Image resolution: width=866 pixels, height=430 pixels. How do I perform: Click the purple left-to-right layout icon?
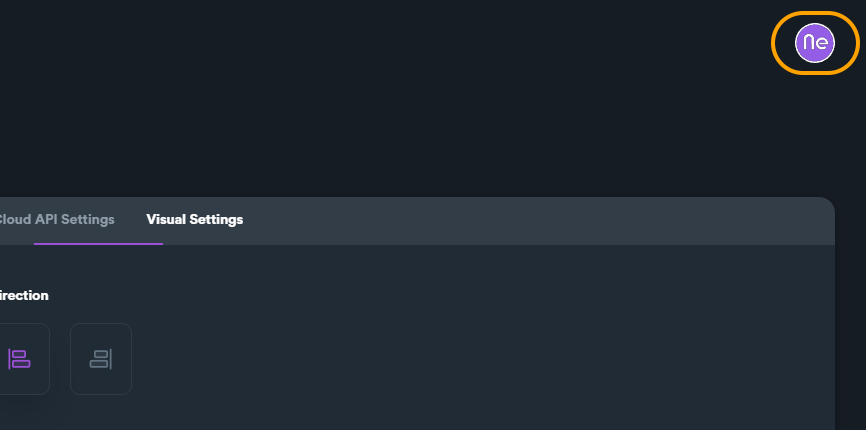(19, 358)
